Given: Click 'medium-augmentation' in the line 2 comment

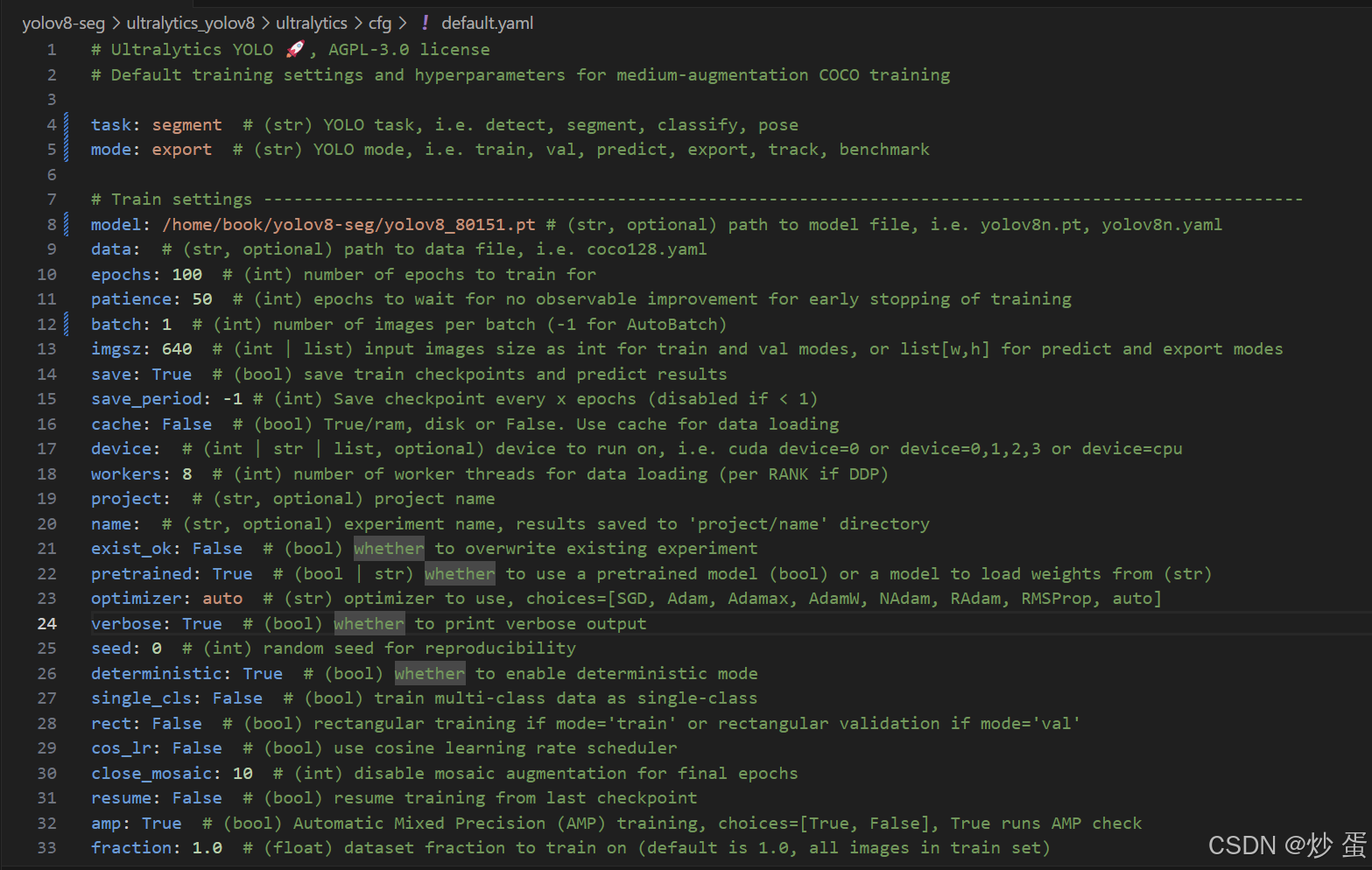Looking at the screenshot, I should pos(713,75).
